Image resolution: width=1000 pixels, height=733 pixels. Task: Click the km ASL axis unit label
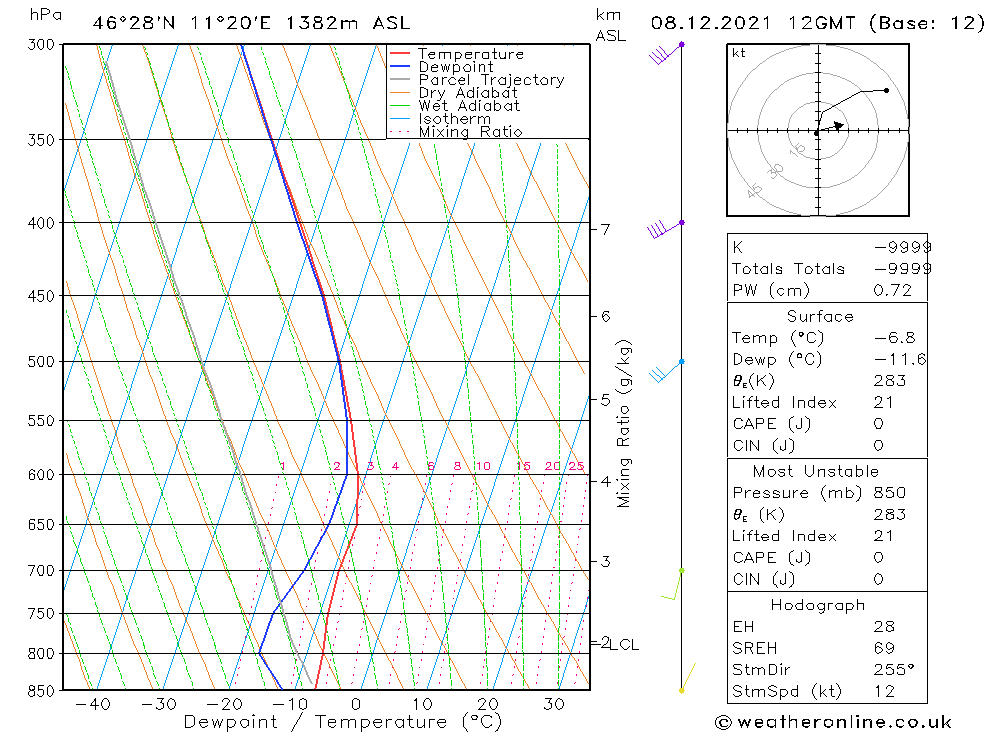610,25
